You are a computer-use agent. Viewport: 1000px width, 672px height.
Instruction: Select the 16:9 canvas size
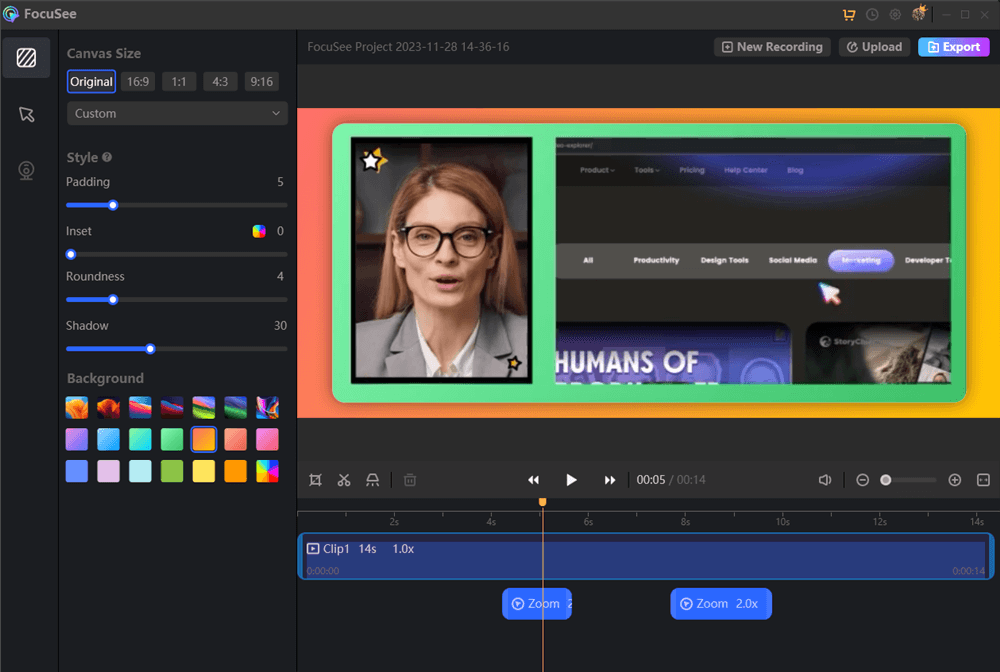click(138, 82)
